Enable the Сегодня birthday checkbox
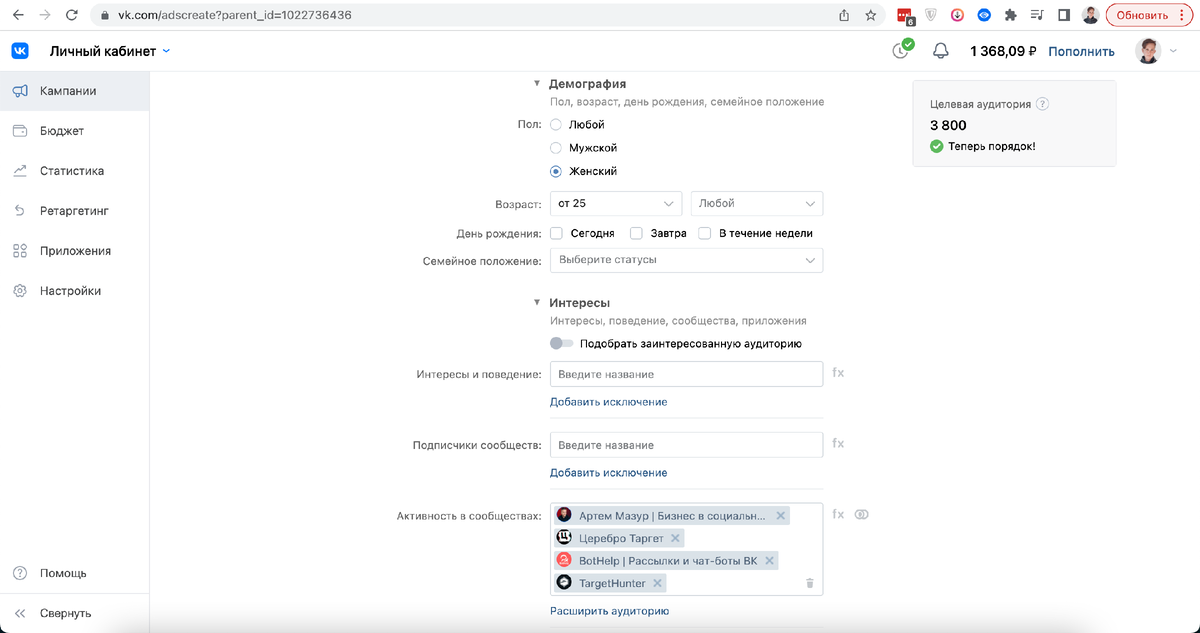This screenshot has width=1200, height=633. point(556,233)
